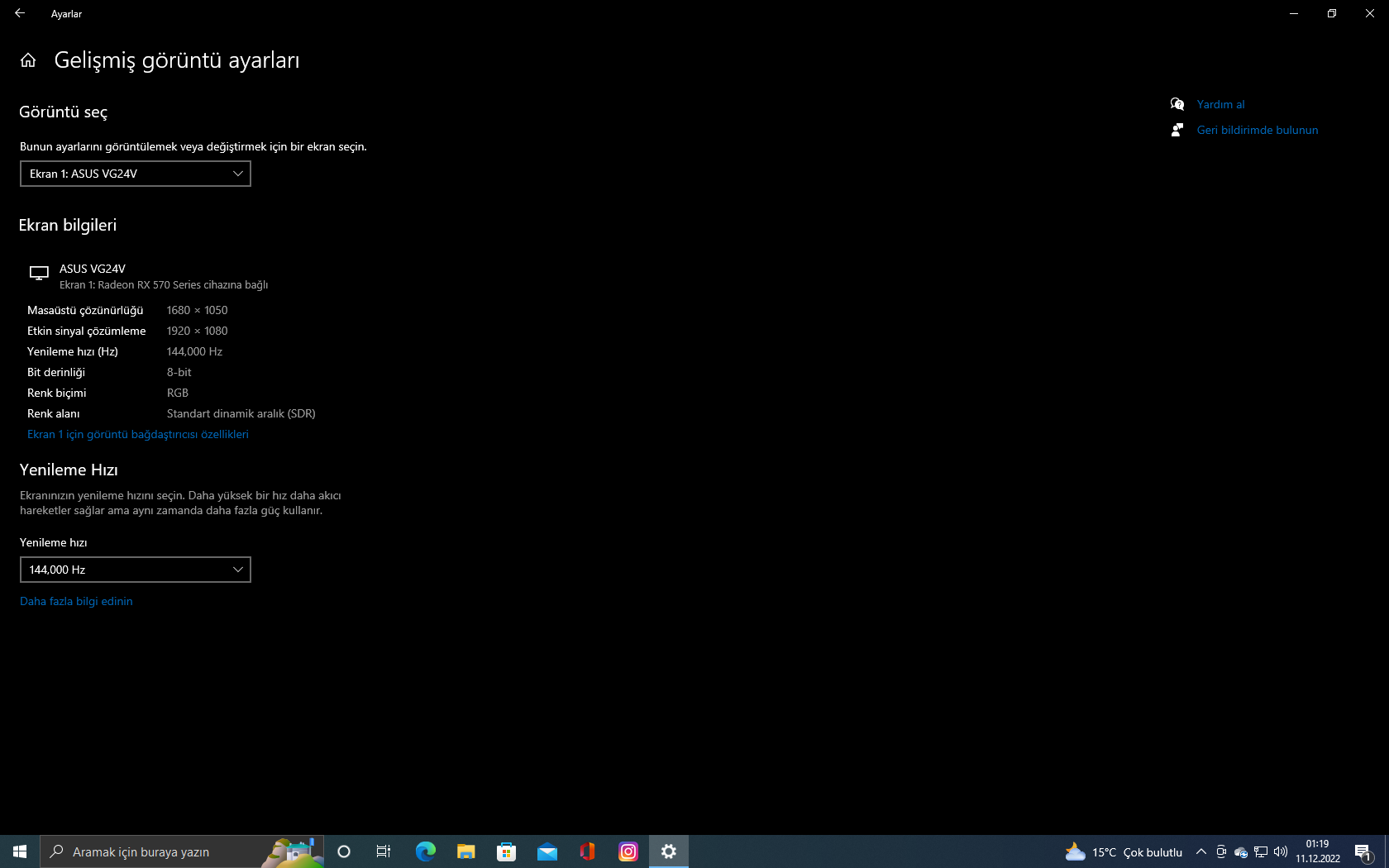Open the Yardım al help link
The height and width of the screenshot is (868, 1389).
[x=1220, y=104]
